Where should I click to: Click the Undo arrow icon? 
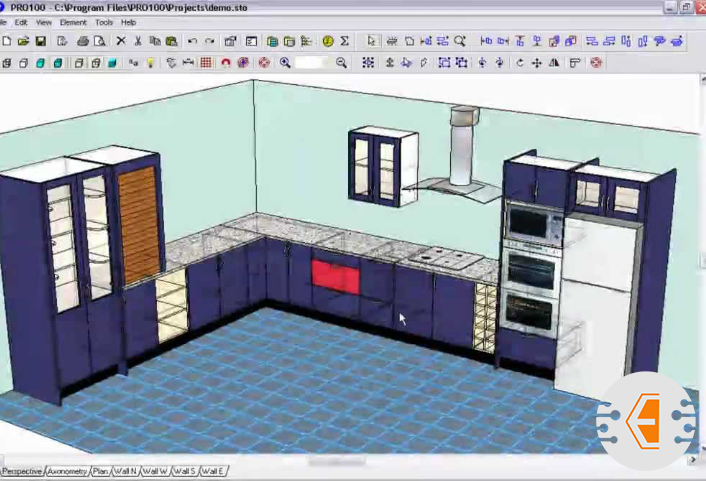tap(192, 41)
